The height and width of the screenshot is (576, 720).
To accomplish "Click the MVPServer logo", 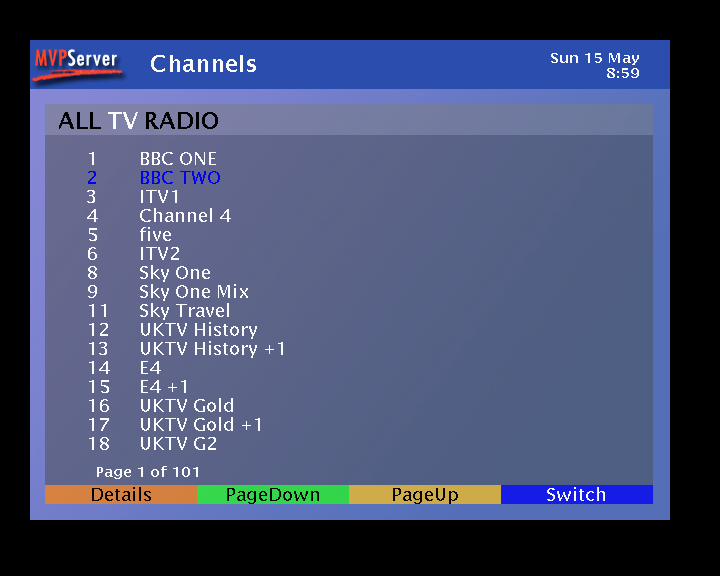I will pyautogui.click(x=77, y=64).
